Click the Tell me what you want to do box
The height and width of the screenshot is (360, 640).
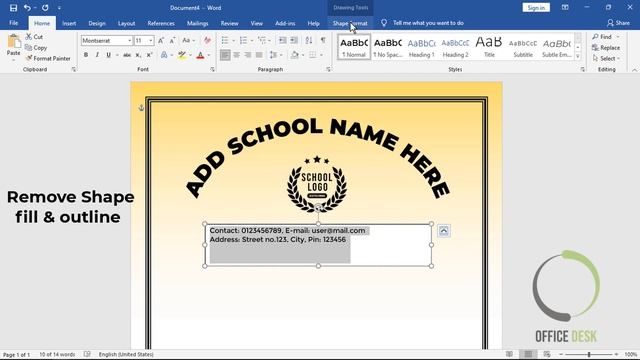pyautogui.click(x=428, y=23)
